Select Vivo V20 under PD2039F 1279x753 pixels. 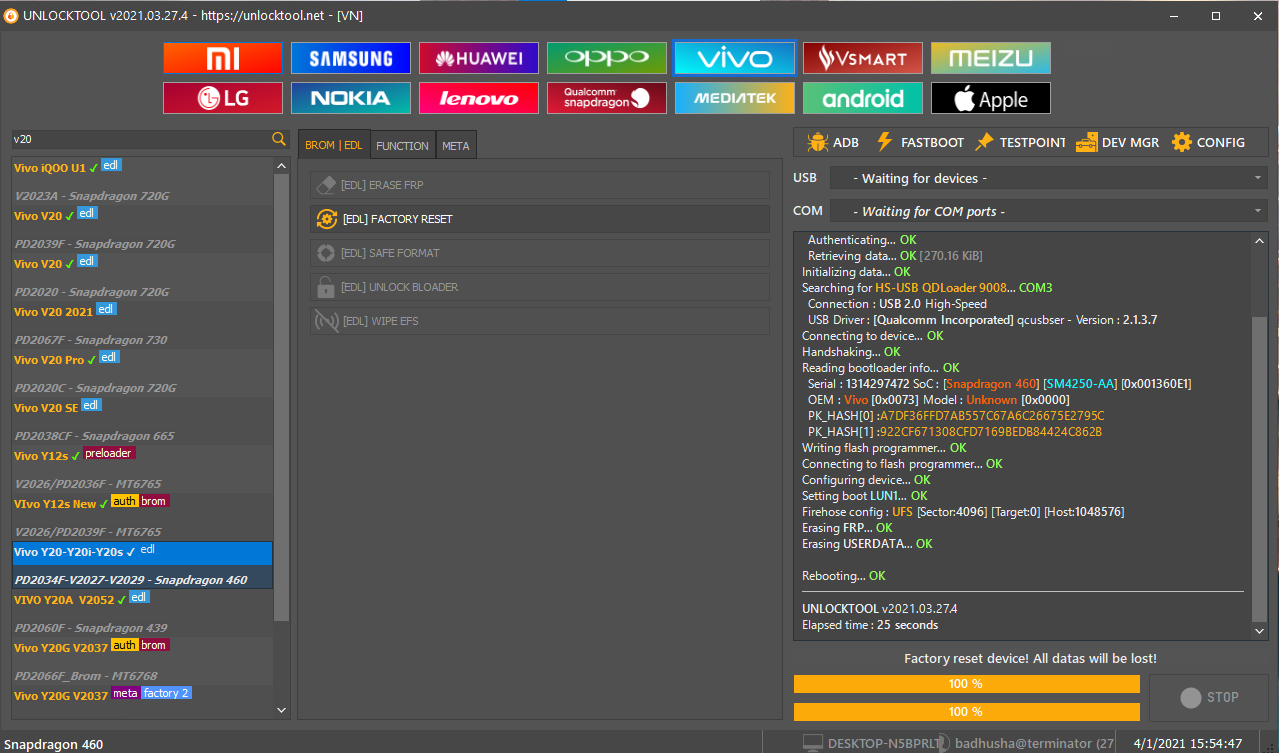143,264
